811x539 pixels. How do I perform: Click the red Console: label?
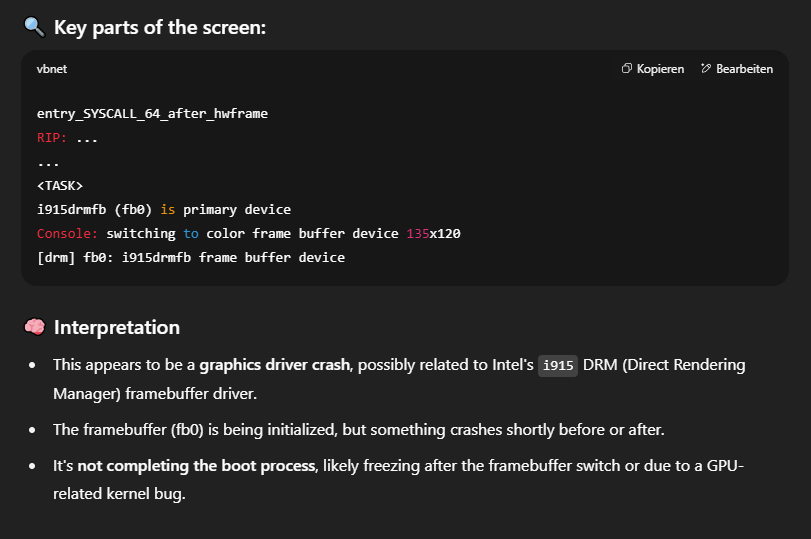(67, 233)
